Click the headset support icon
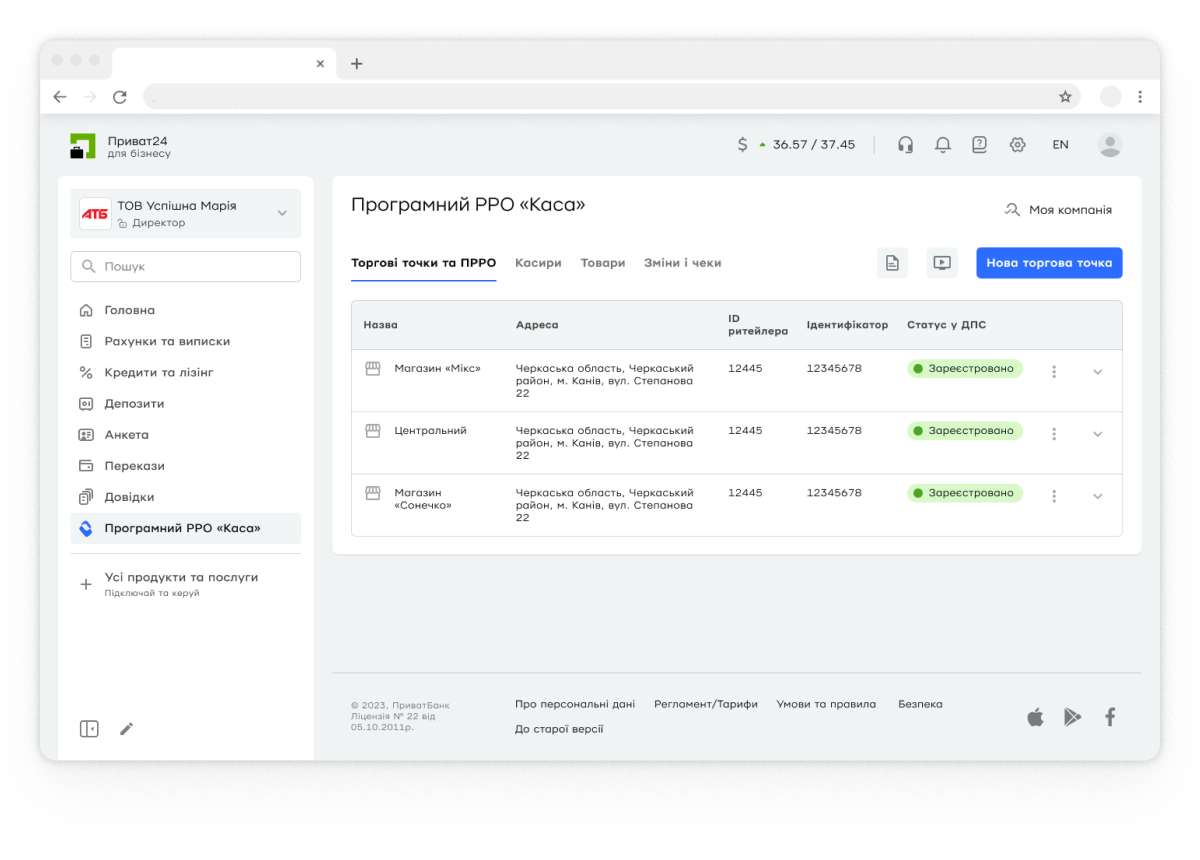This screenshot has height=860, width=1200. point(905,145)
